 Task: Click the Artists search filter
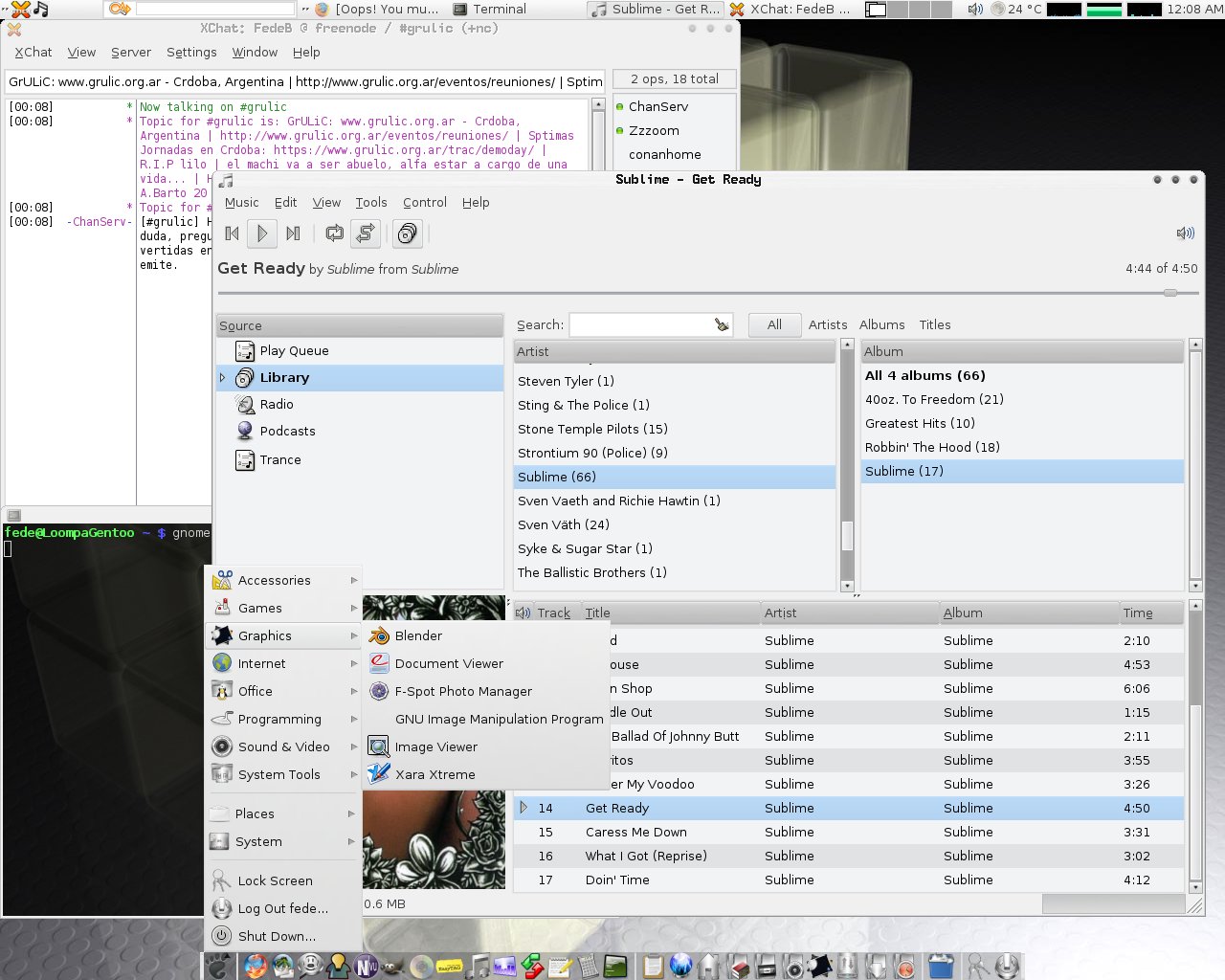pos(828,324)
